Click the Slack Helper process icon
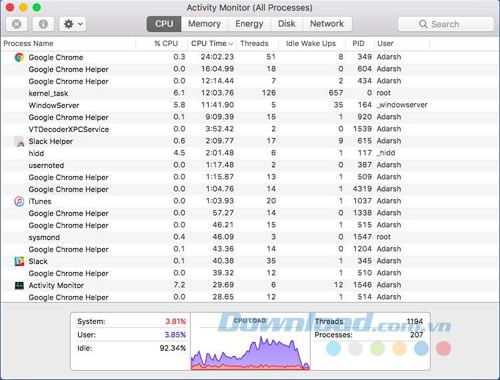The image size is (500, 380). click(19, 141)
